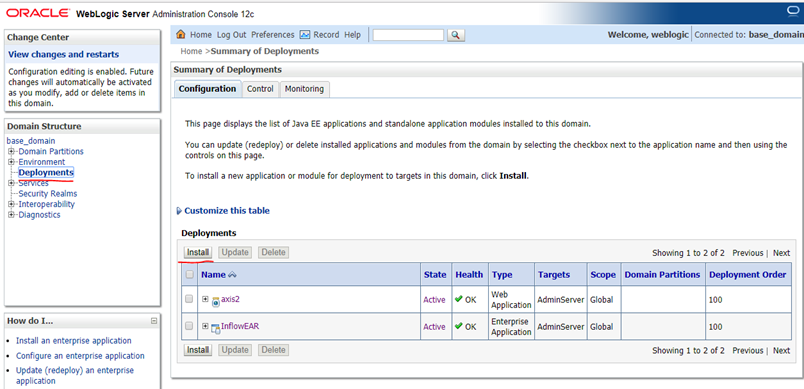
Task: Click the Name column sort arrow icon
Action: [232, 275]
